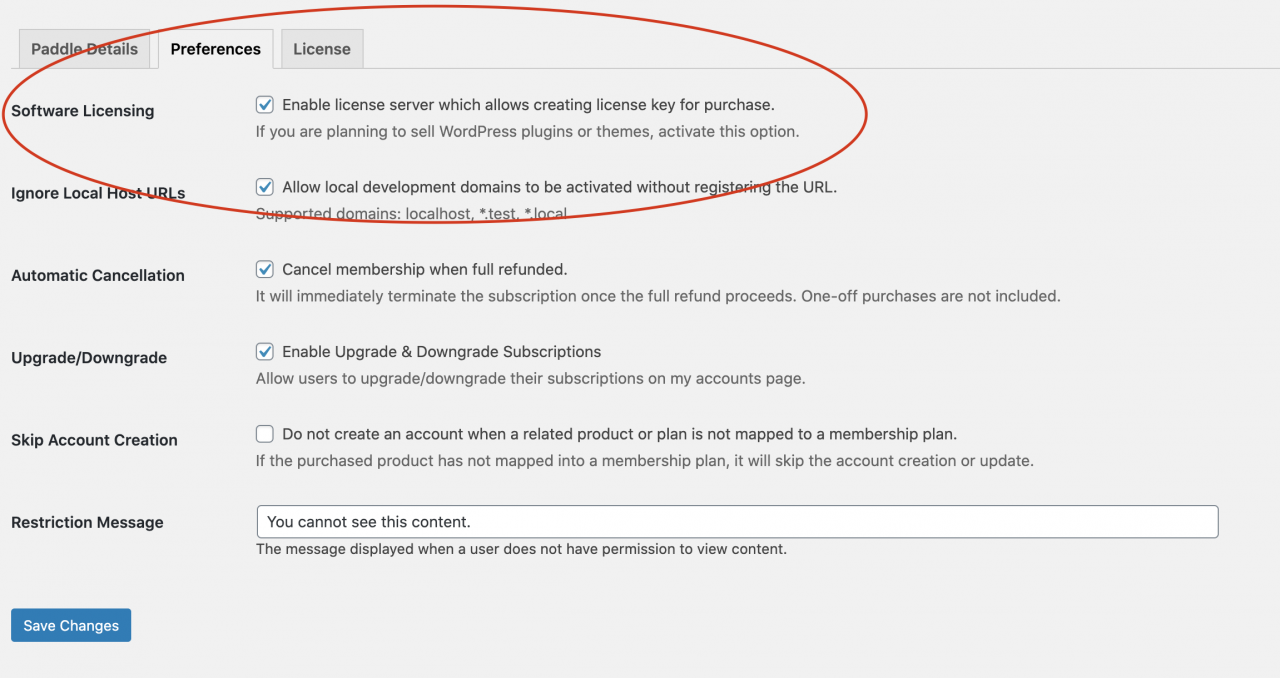The height and width of the screenshot is (678, 1280).
Task: Toggle the Ignore Local Host URLs checkbox
Action: pyautogui.click(x=265, y=187)
